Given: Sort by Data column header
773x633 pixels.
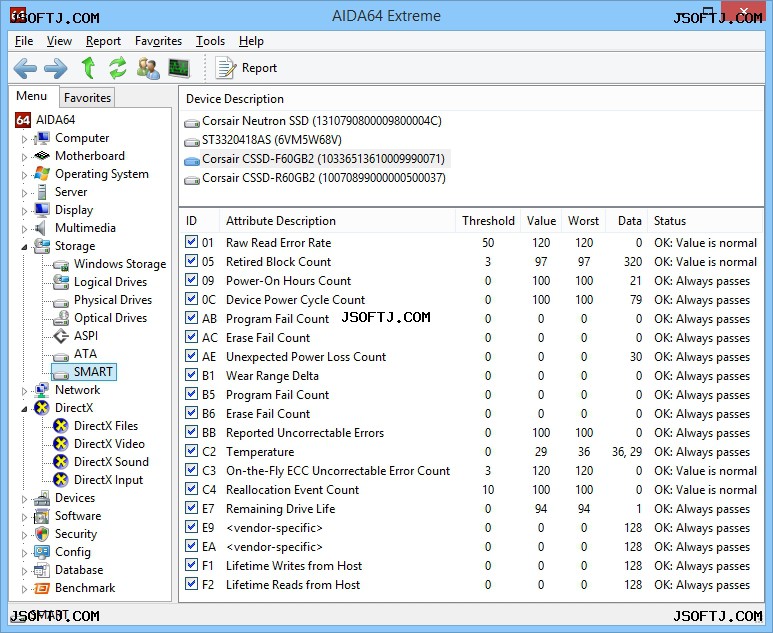Looking at the screenshot, I should [x=626, y=221].
